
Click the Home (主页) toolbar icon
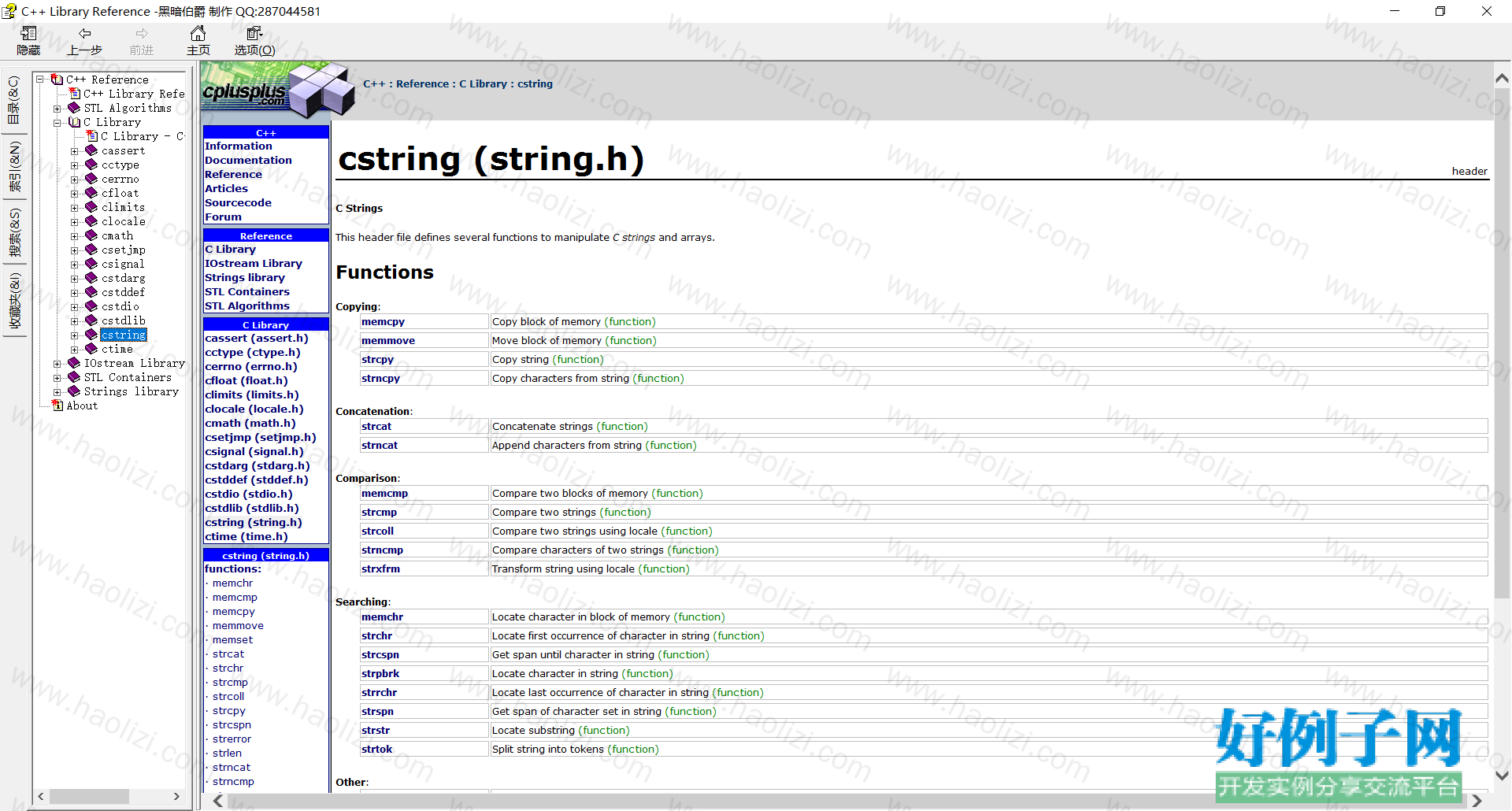pyautogui.click(x=198, y=34)
